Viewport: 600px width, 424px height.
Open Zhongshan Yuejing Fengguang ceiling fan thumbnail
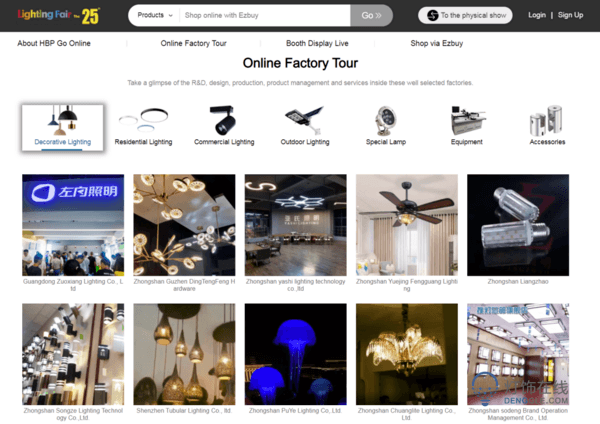(x=407, y=225)
